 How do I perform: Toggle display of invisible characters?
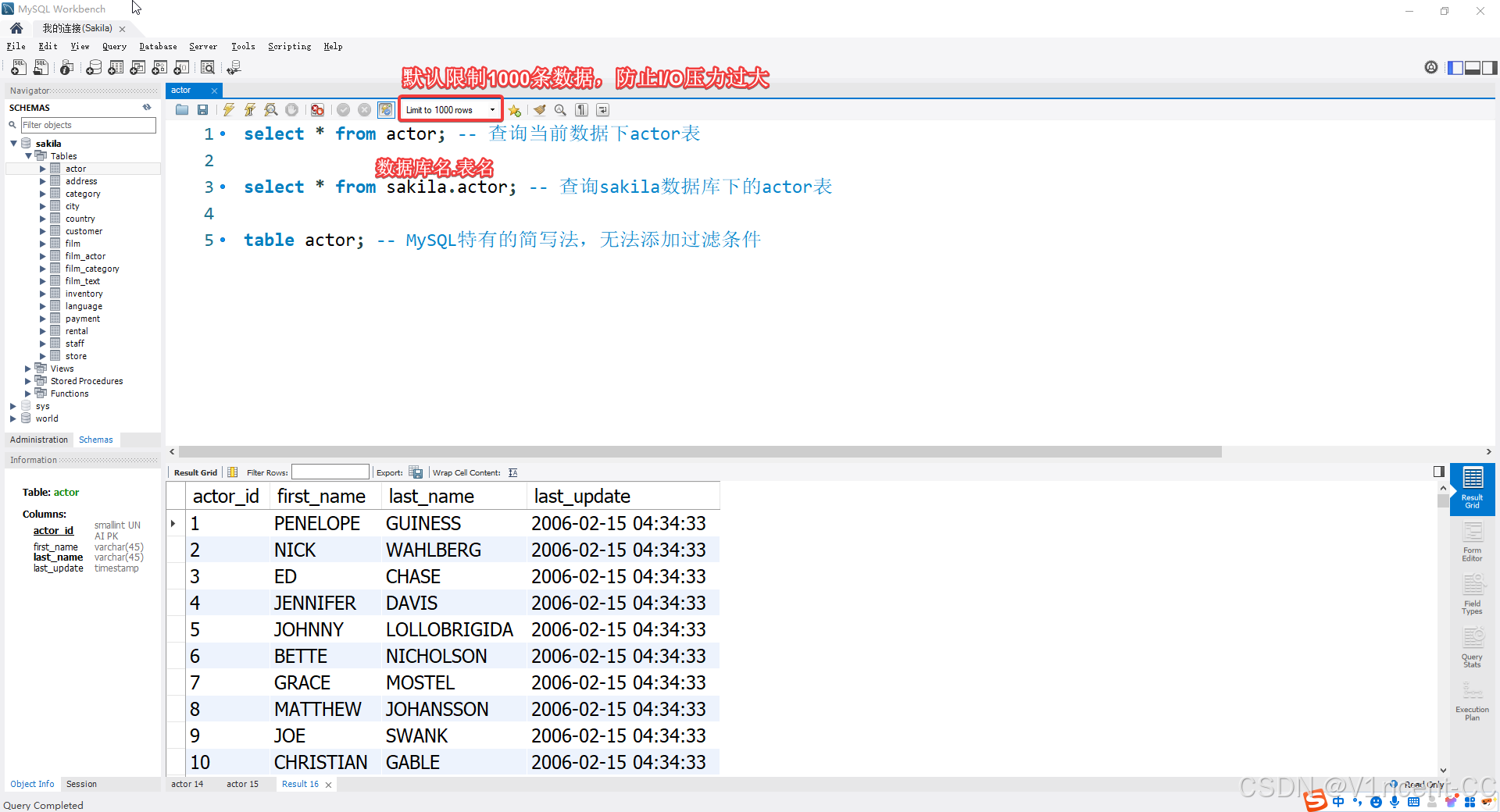581,110
